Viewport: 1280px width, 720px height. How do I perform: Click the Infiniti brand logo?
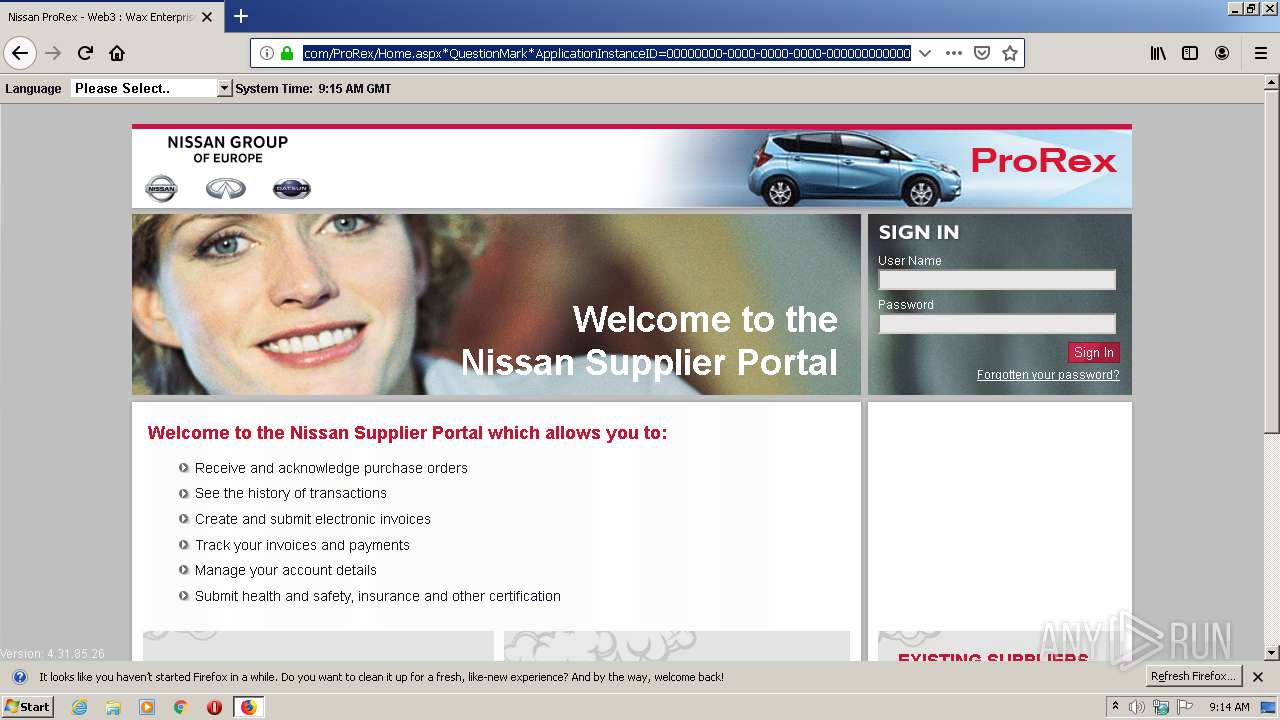tap(226, 188)
